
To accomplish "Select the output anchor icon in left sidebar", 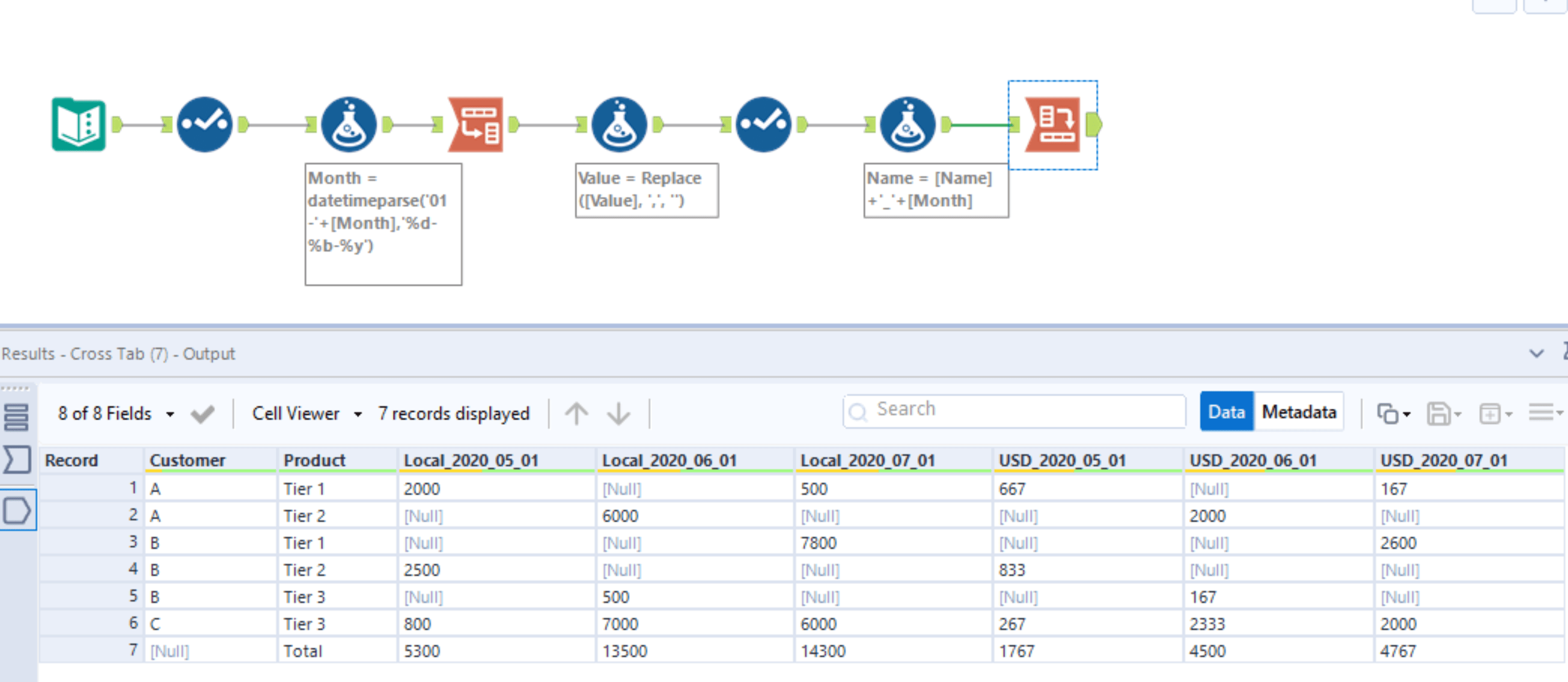I will [x=17, y=511].
